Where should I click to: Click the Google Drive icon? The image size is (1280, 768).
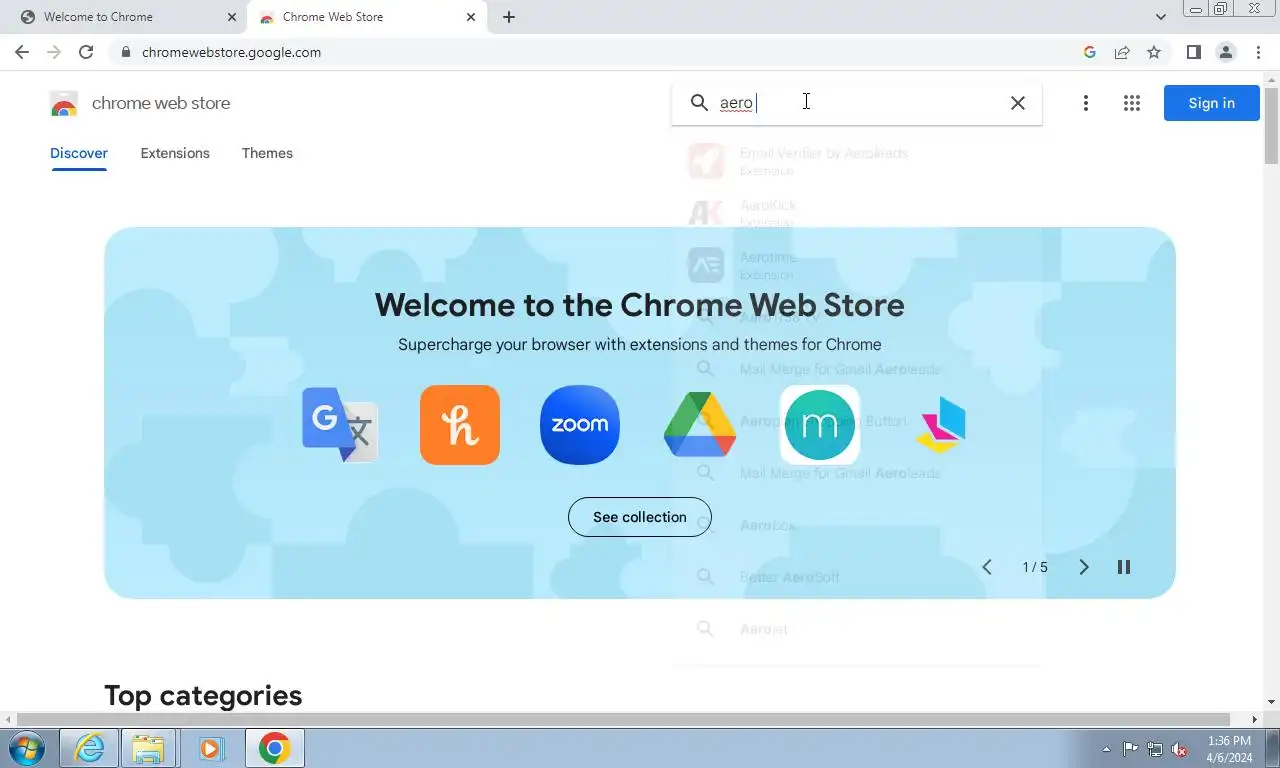(x=700, y=425)
